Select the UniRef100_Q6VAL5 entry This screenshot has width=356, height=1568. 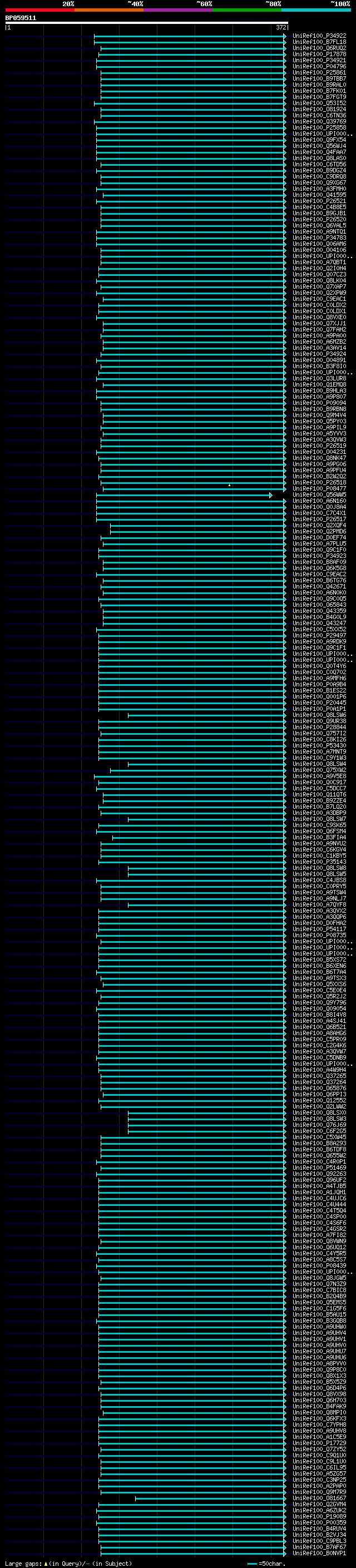pos(319,226)
